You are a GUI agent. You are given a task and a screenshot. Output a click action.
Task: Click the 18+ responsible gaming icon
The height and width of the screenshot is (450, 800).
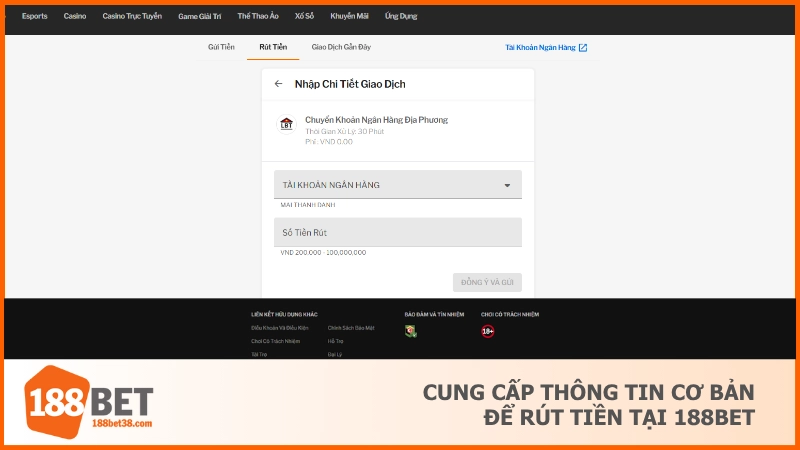click(x=488, y=332)
